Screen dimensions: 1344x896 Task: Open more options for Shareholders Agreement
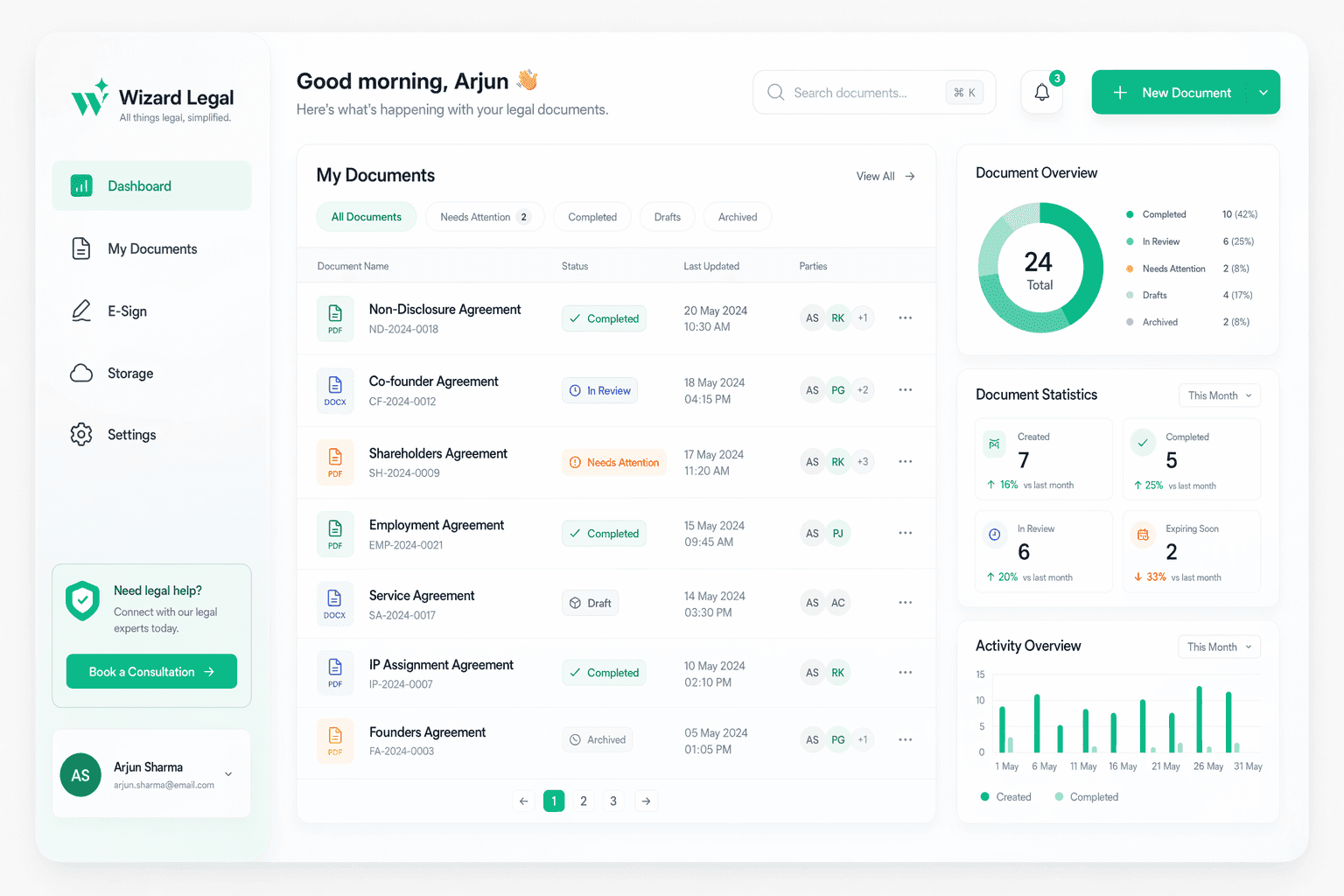click(906, 461)
